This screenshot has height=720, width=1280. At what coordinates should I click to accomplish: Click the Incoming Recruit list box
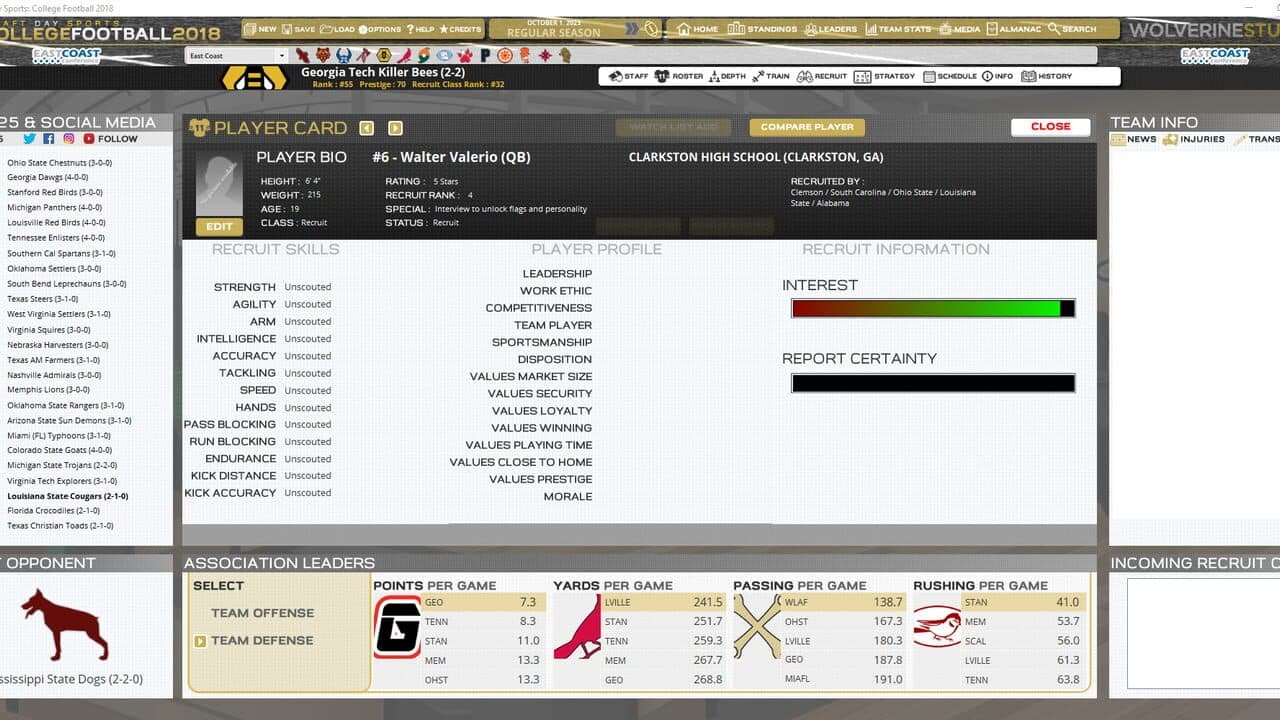(1203, 633)
